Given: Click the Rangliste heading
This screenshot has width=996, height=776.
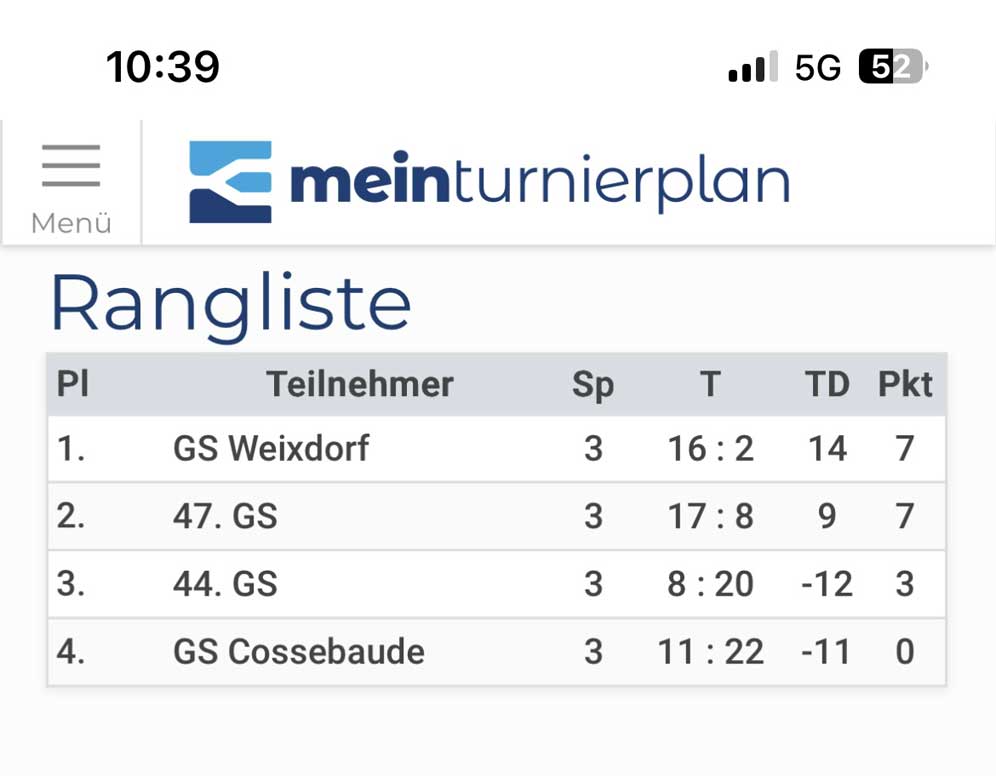Looking at the screenshot, I should (231, 303).
